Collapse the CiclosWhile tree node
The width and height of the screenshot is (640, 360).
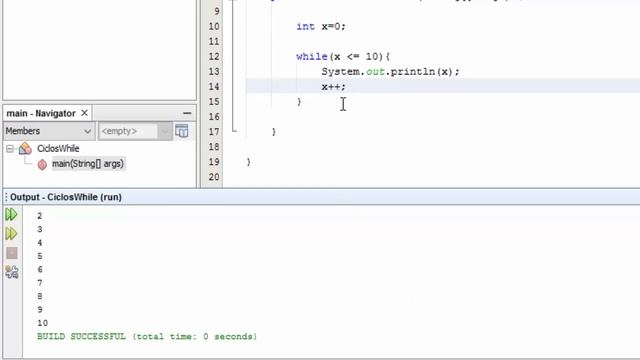pyautogui.click(x=10, y=149)
